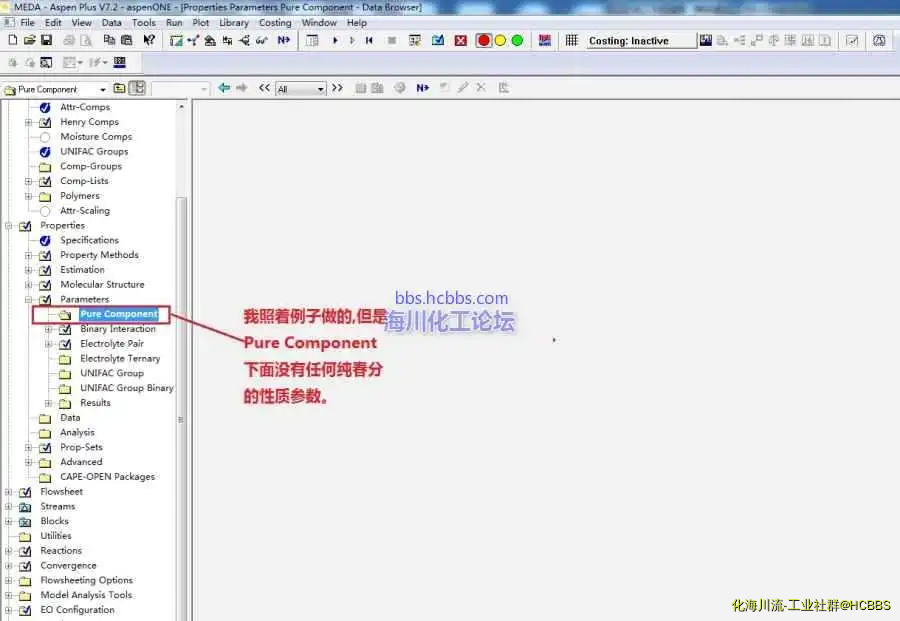Open the Pure Component folder dropdown
Screen dimensions: 900x621
click(103, 90)
